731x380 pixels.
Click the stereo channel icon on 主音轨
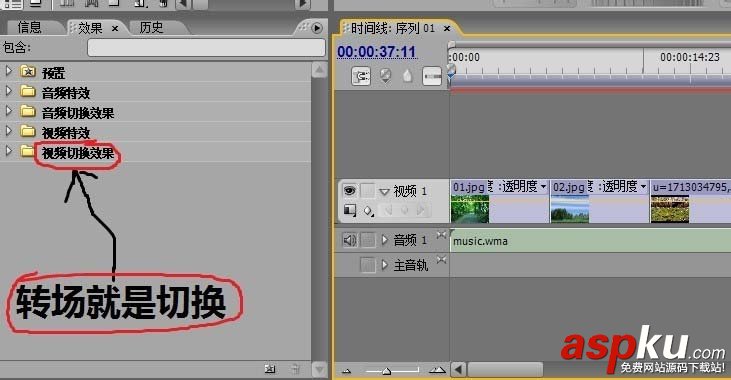pos(441,260)
